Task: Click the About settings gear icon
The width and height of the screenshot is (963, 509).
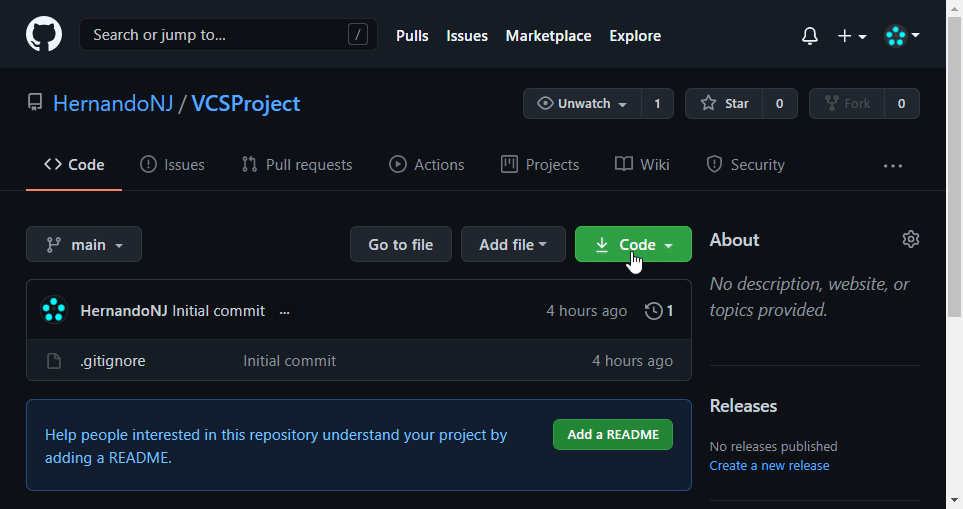Action: 910,239
